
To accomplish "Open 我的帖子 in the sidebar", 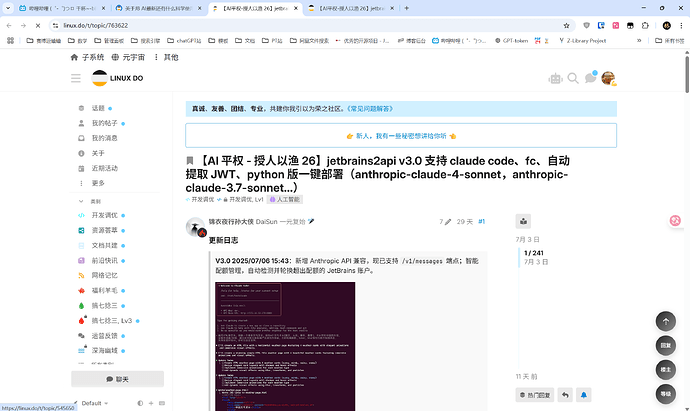I will (x=104, y=123).
